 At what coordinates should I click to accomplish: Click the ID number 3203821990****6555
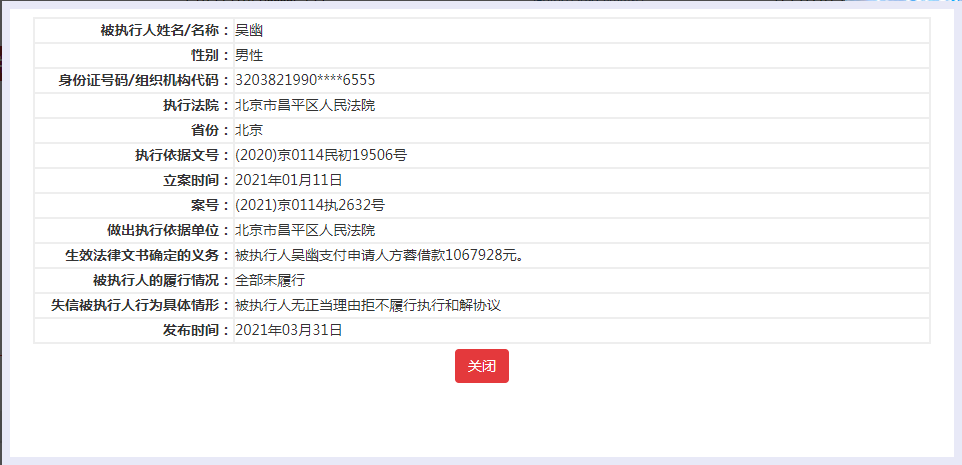click(x=305, y=80)
